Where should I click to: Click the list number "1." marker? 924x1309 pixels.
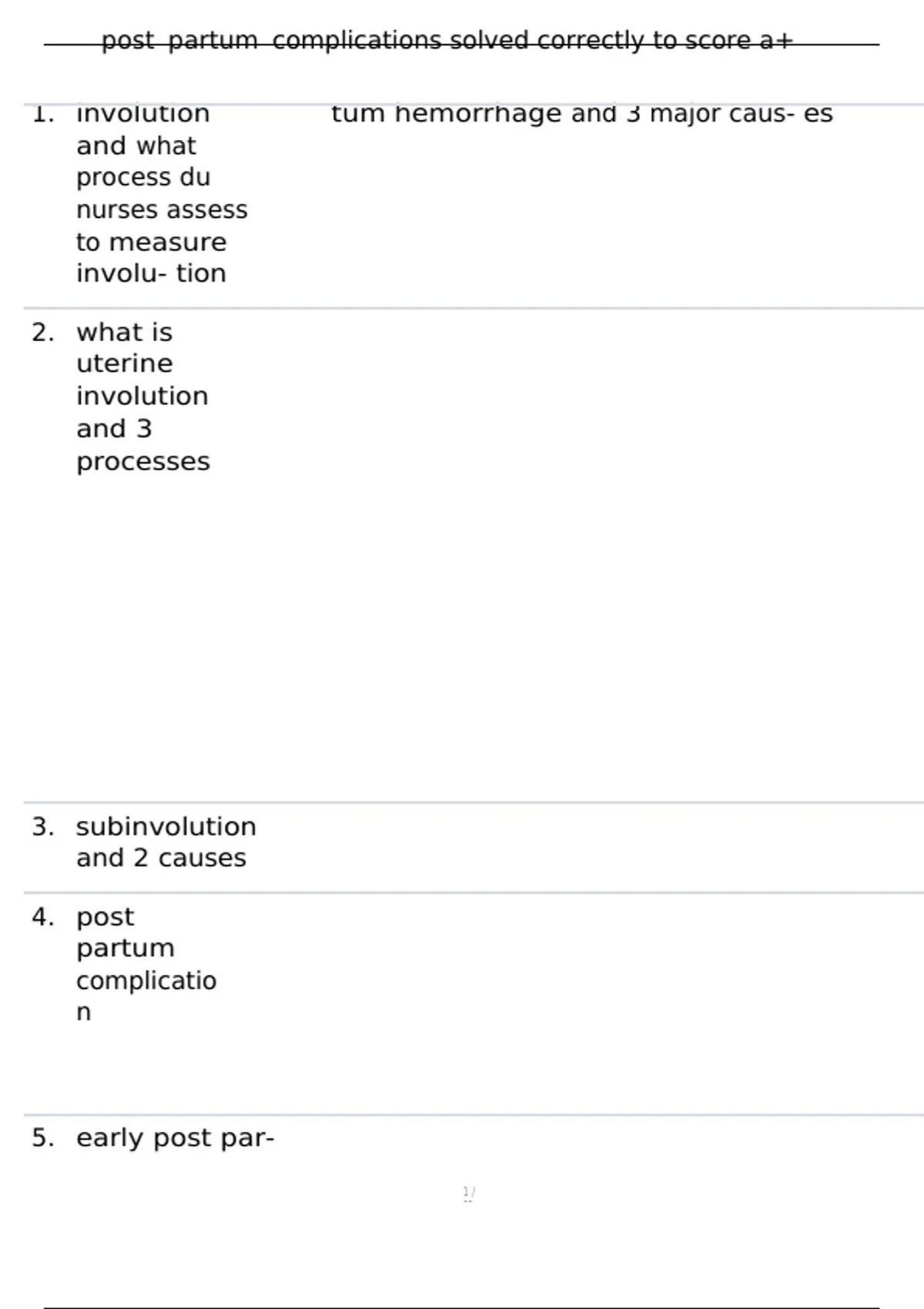pos(43,115)
